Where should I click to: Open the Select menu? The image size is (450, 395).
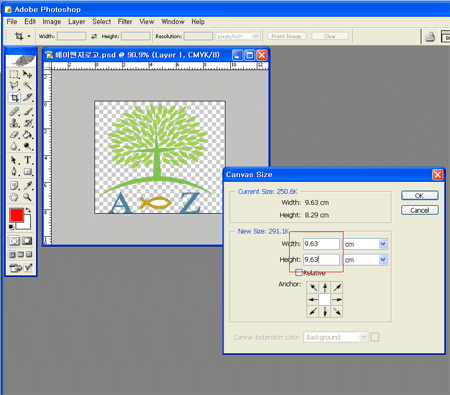click(102, 22)
